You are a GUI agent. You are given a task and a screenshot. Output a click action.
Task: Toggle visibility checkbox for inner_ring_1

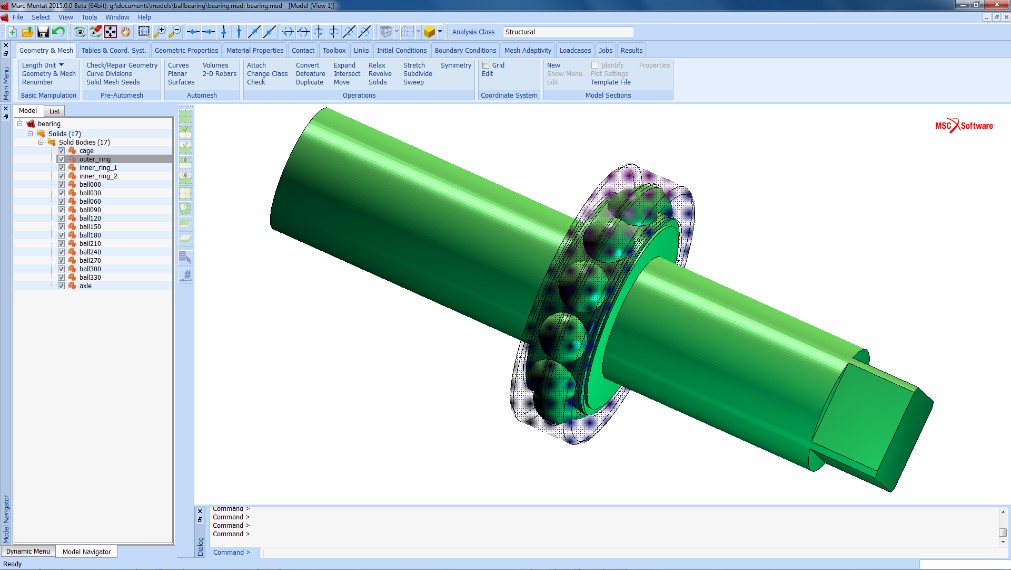pyautogui.click(x=62, y=167)
